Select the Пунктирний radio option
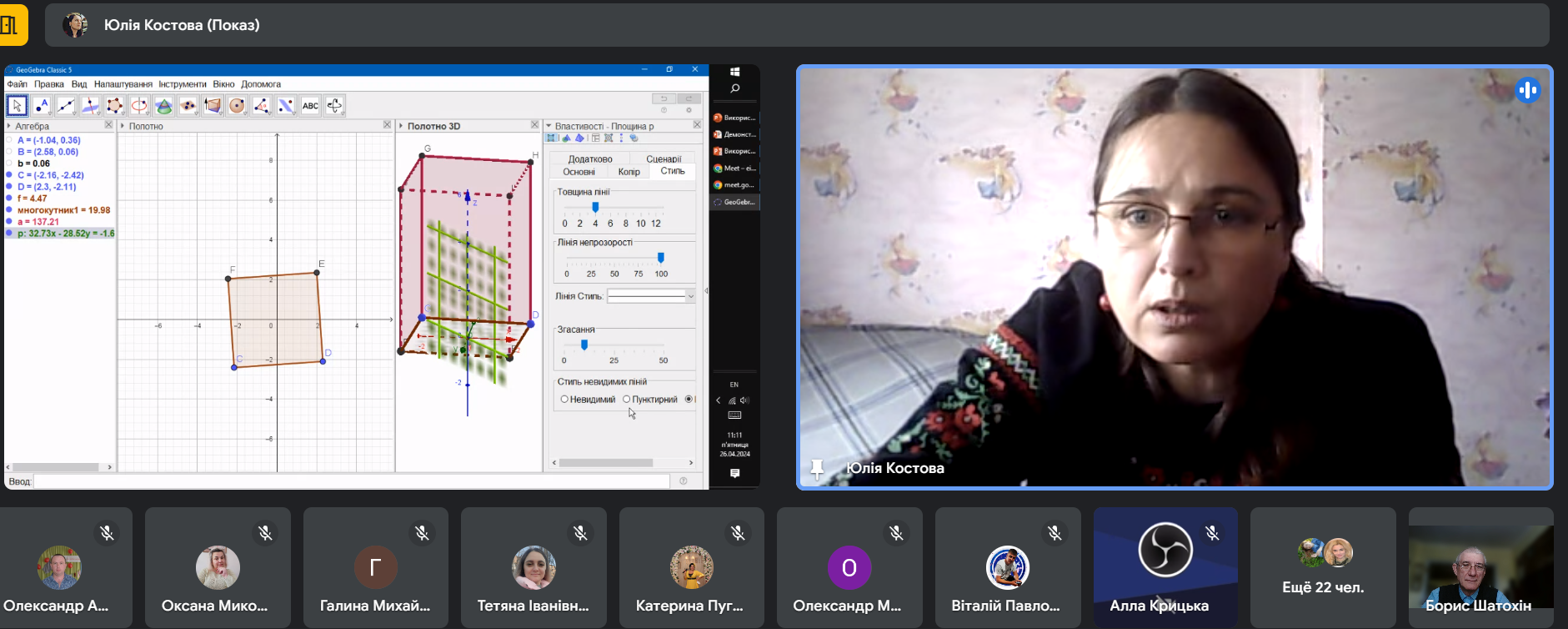 point(627,400)
